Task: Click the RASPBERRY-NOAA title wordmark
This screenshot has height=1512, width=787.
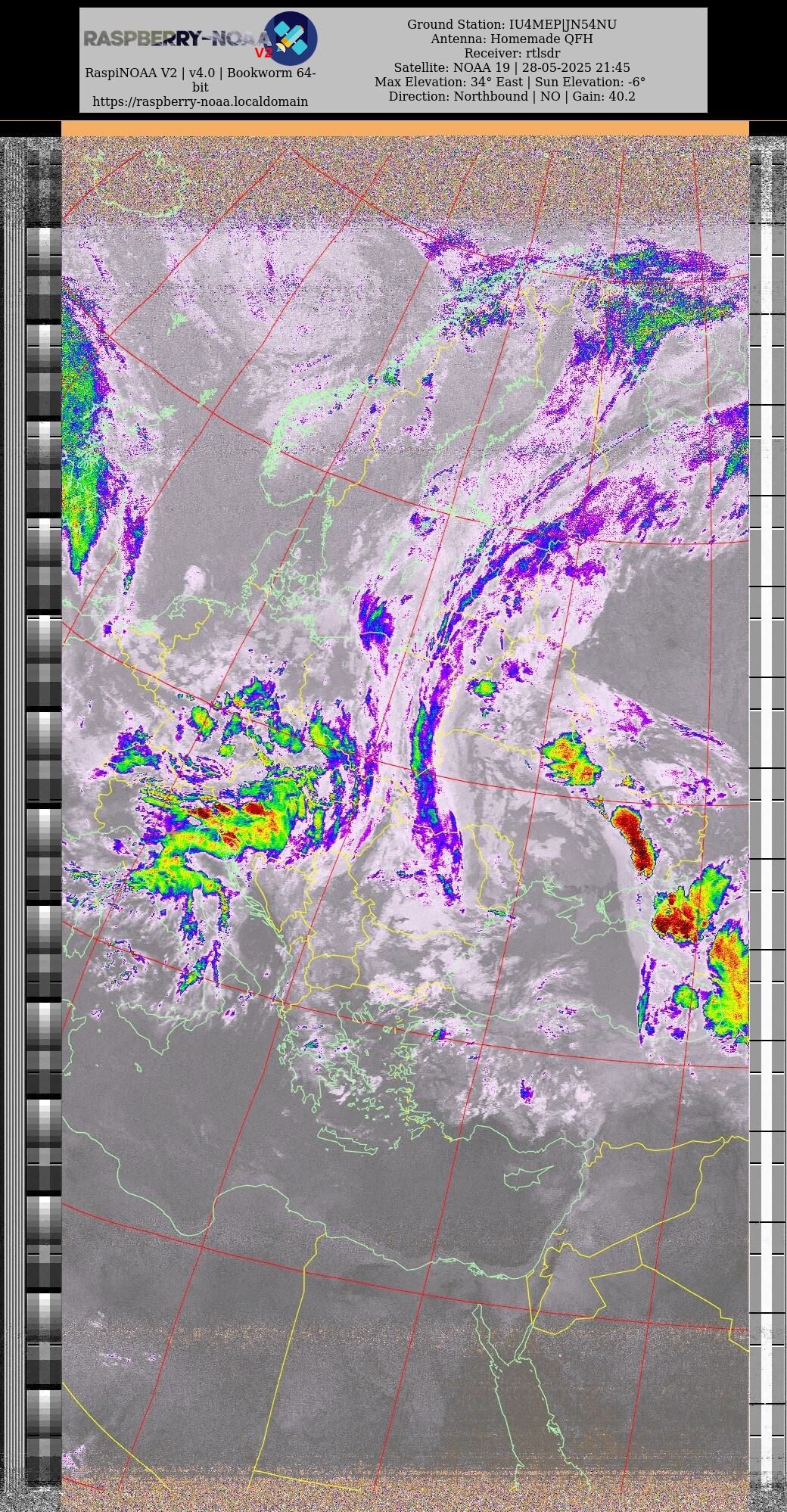Action: tap(176, 39)
